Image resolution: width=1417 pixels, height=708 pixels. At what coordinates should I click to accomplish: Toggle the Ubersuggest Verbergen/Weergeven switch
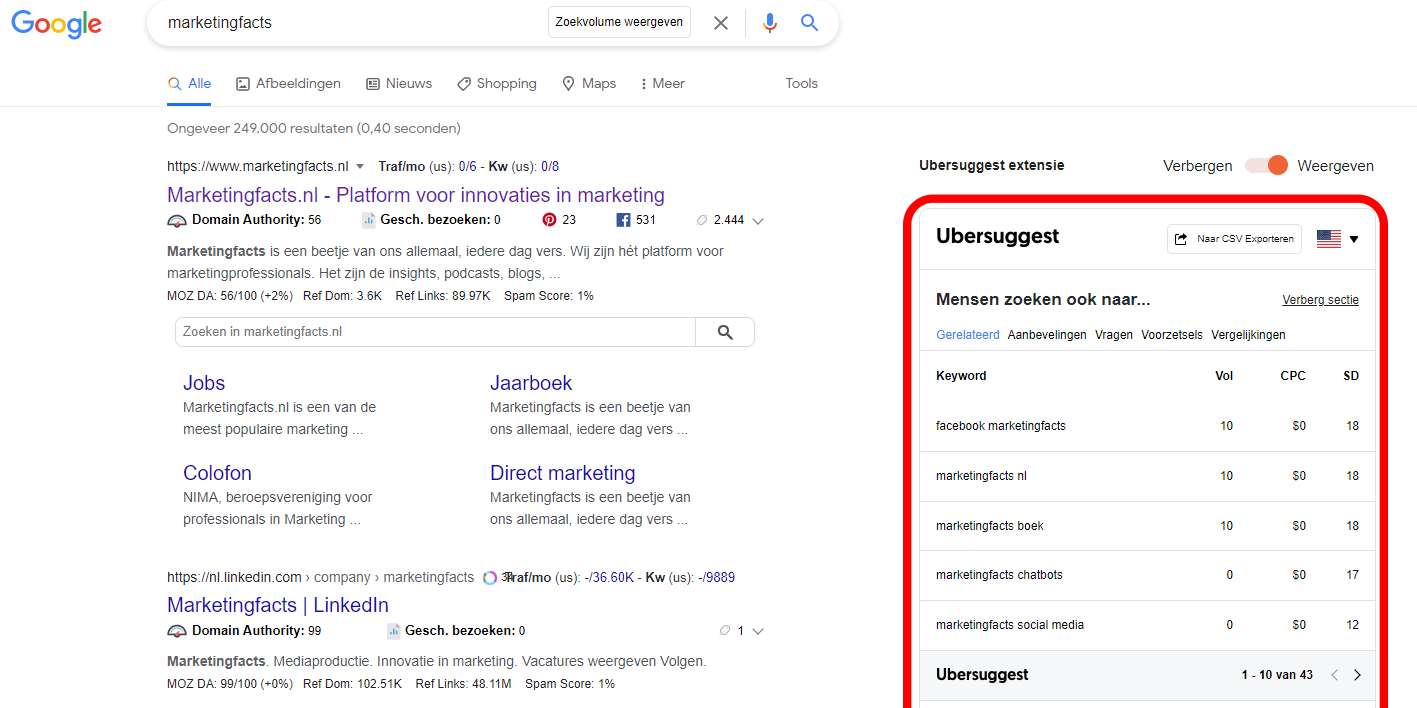1266,166
